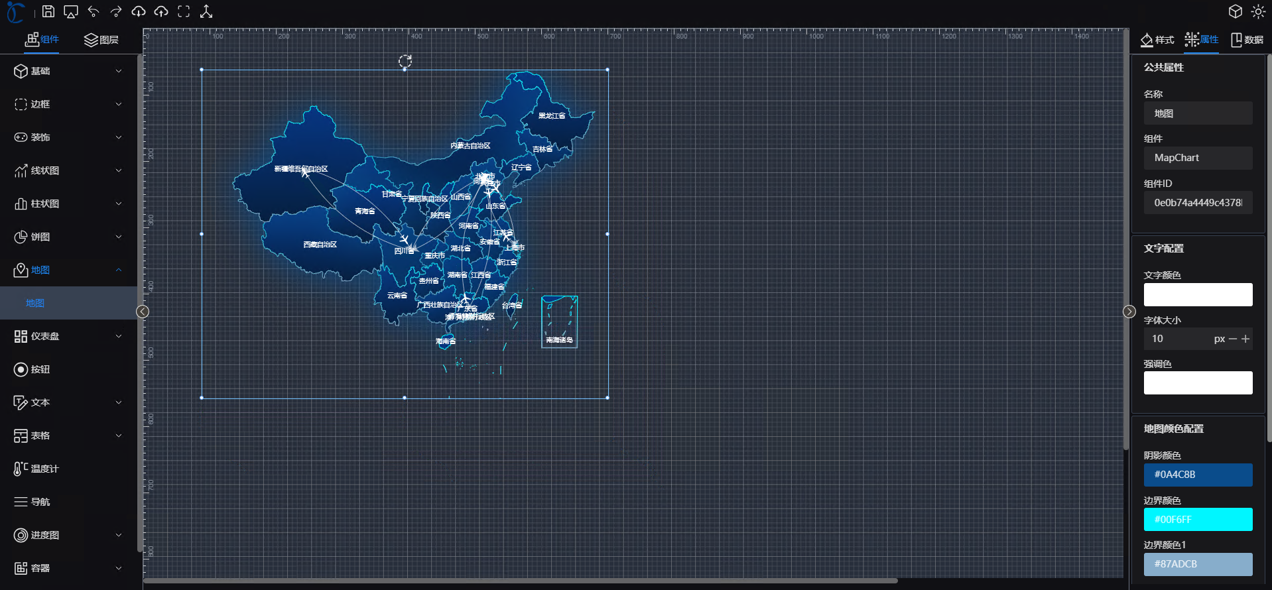Open preview with the screen icon
1272x590 pixels.
71,12
